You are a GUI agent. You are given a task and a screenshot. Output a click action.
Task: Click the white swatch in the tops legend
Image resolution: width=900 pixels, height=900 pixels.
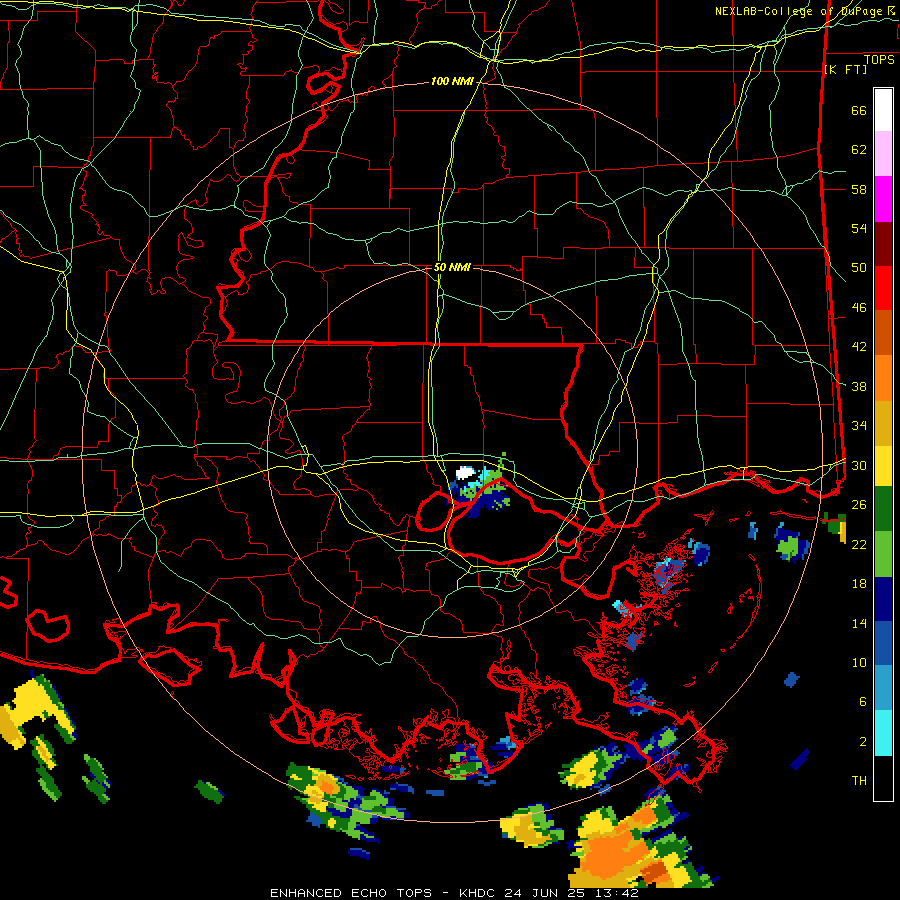tap(883, 110)
